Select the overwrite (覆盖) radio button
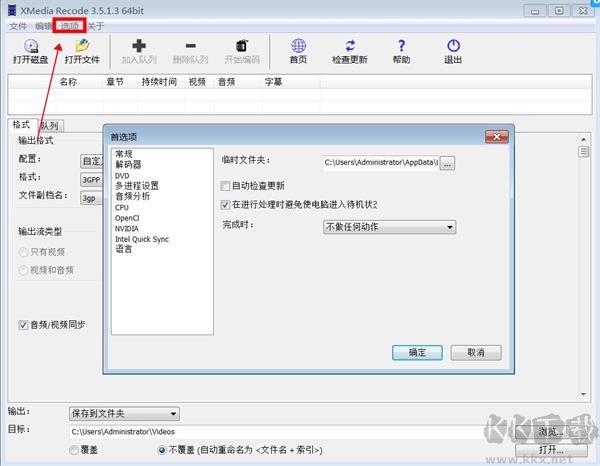This screenshot has width=600, height=466. [74, 450]
